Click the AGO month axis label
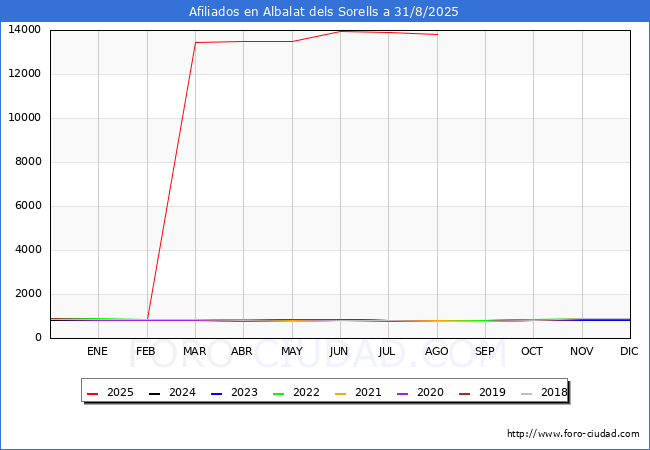This screenshot has height=450, width=650. [436, 352]
